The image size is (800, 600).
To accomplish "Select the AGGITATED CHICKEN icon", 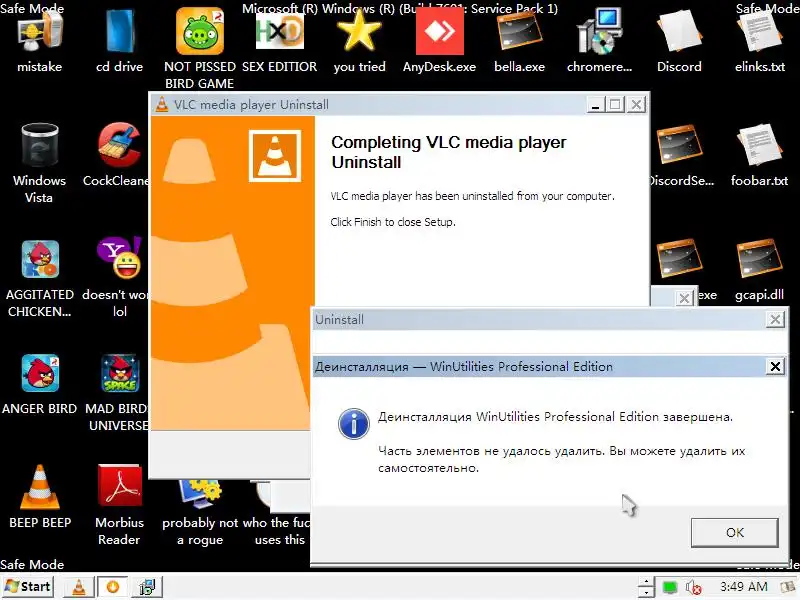I will point(40,278).
